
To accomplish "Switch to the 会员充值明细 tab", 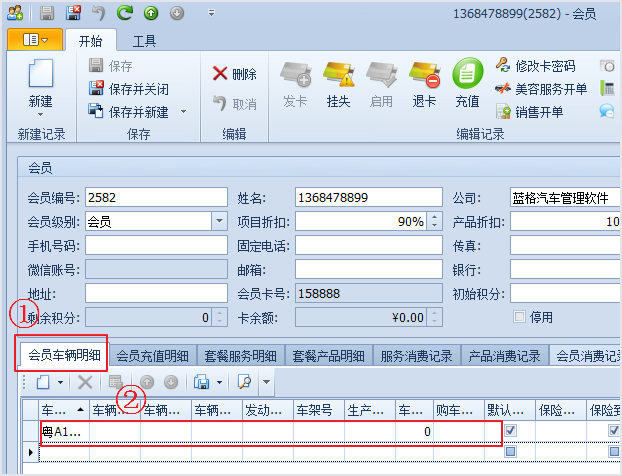I will click(x=155, y=355).
